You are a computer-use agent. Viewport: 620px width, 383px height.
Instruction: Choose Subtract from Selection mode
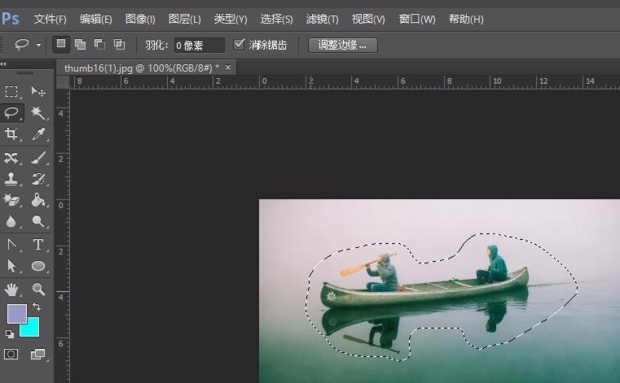(100, 44)
